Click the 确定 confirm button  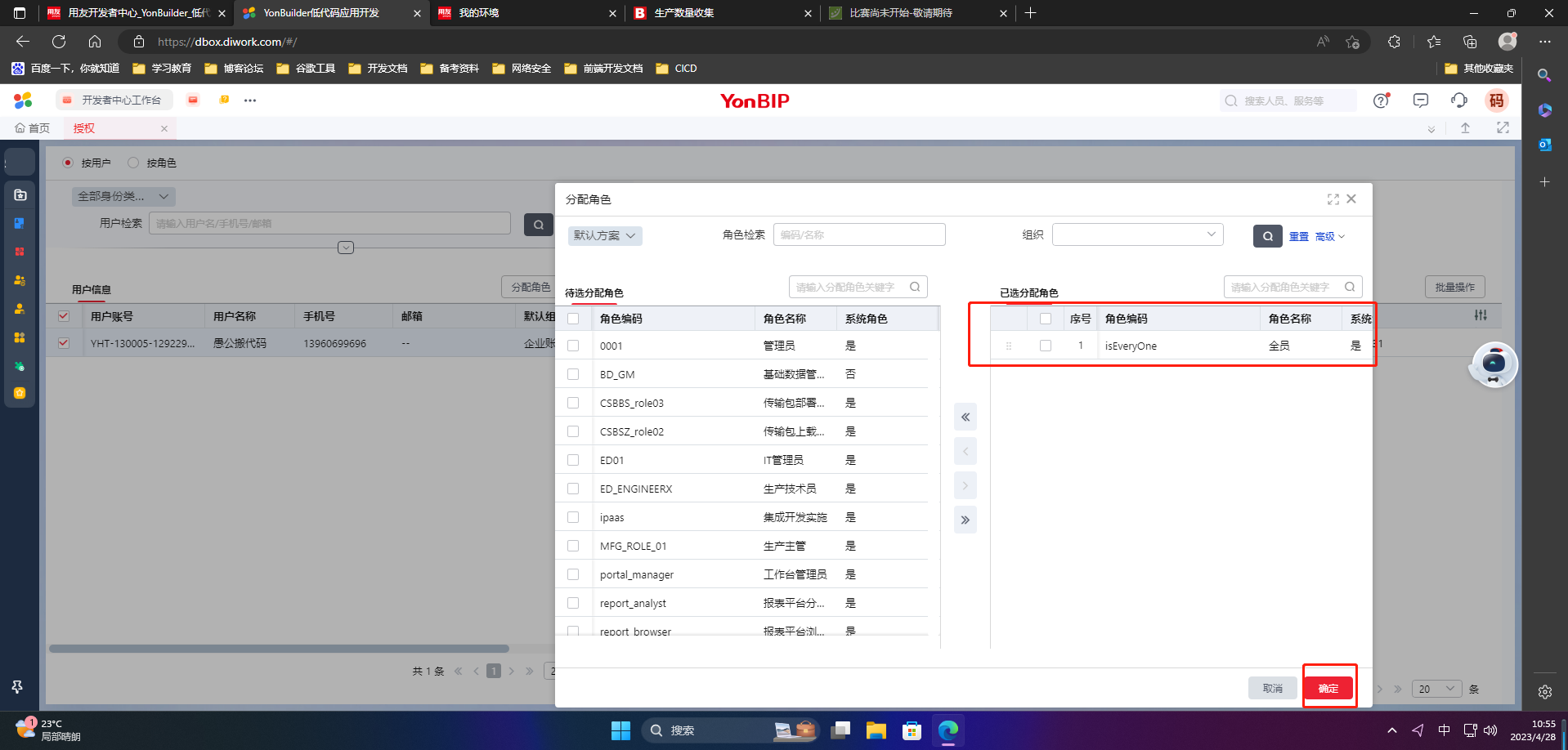(1328, 689)
